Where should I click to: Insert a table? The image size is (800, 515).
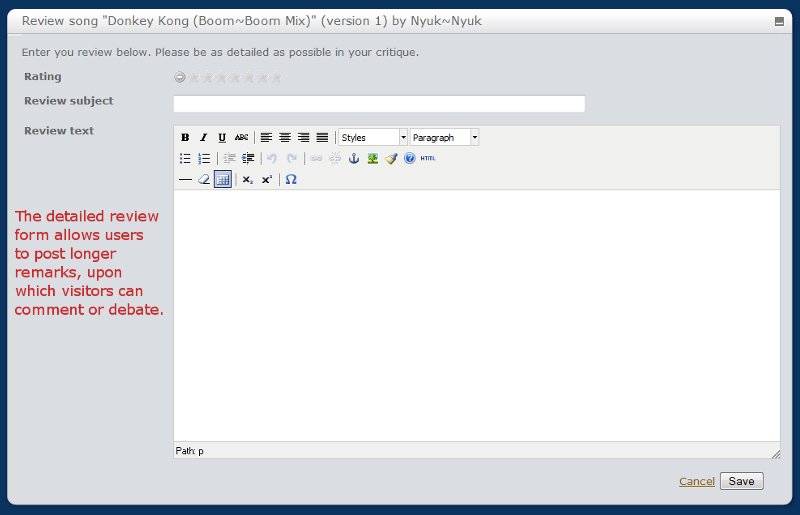[223, 179]
